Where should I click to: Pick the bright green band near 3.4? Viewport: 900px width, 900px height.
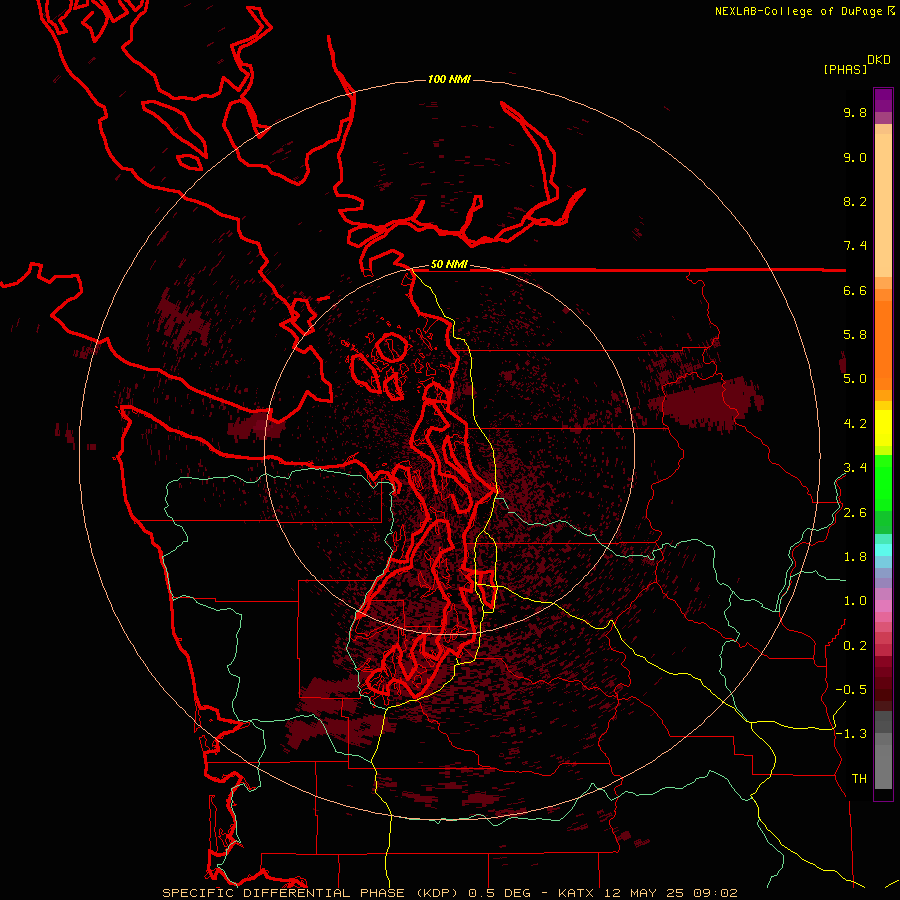click(883, 481)
